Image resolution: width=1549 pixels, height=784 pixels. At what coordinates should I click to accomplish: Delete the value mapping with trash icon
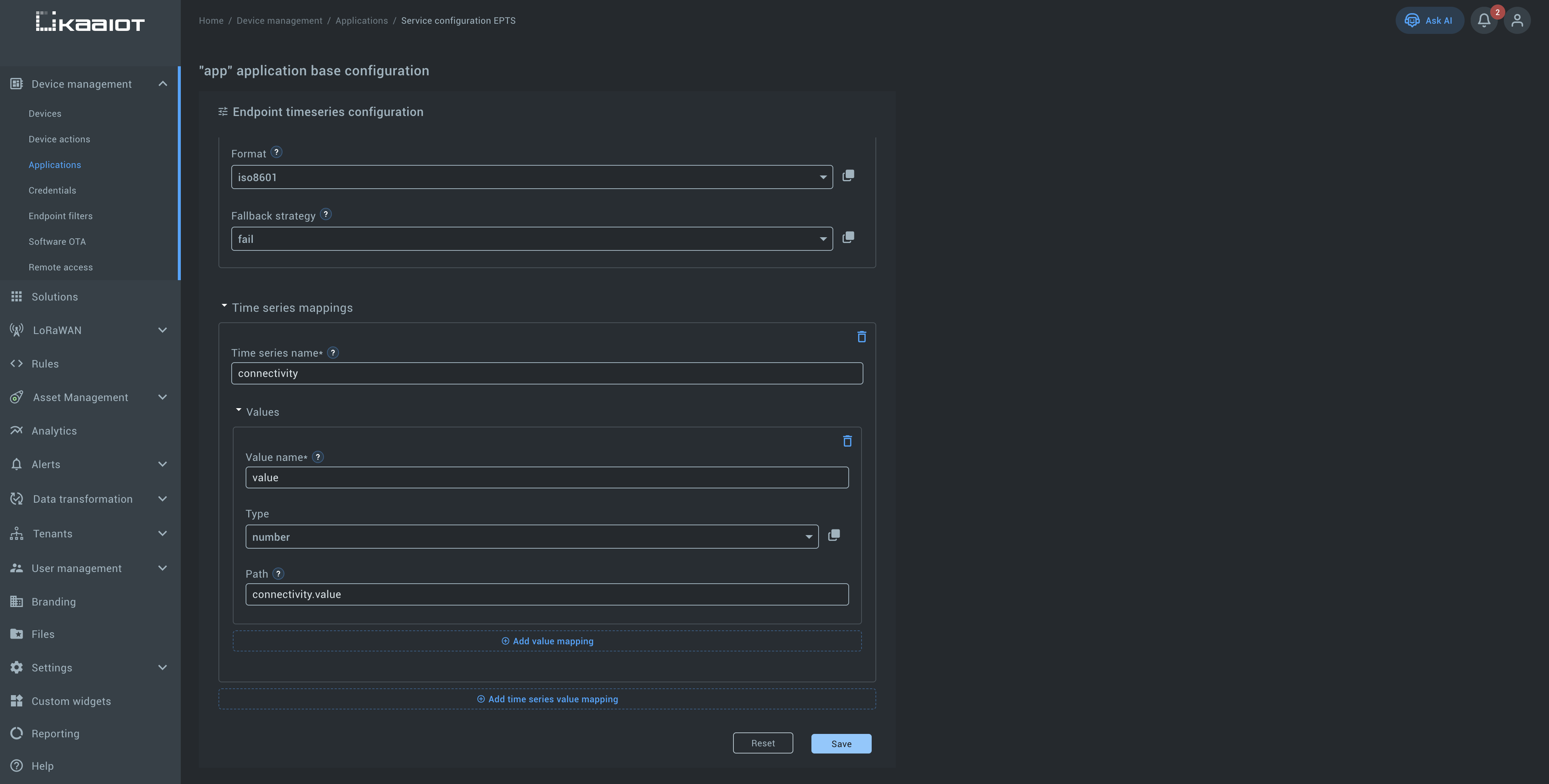click(x=847, y=441)
